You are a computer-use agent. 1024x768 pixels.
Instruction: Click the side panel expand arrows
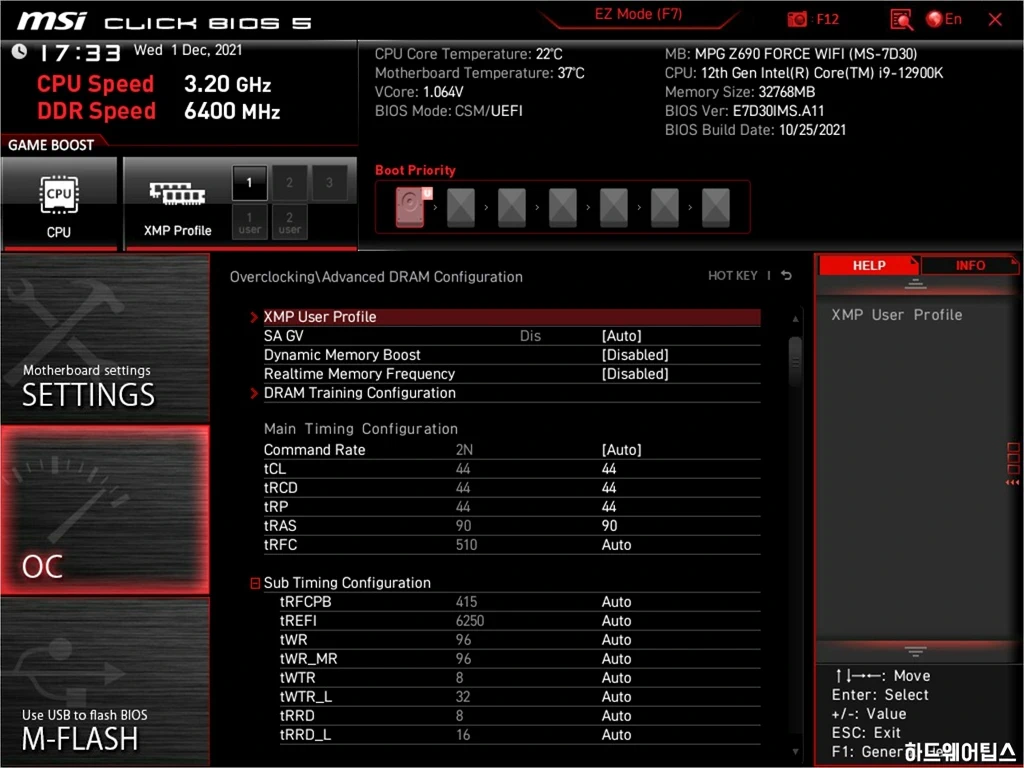tap(1012, 483)
